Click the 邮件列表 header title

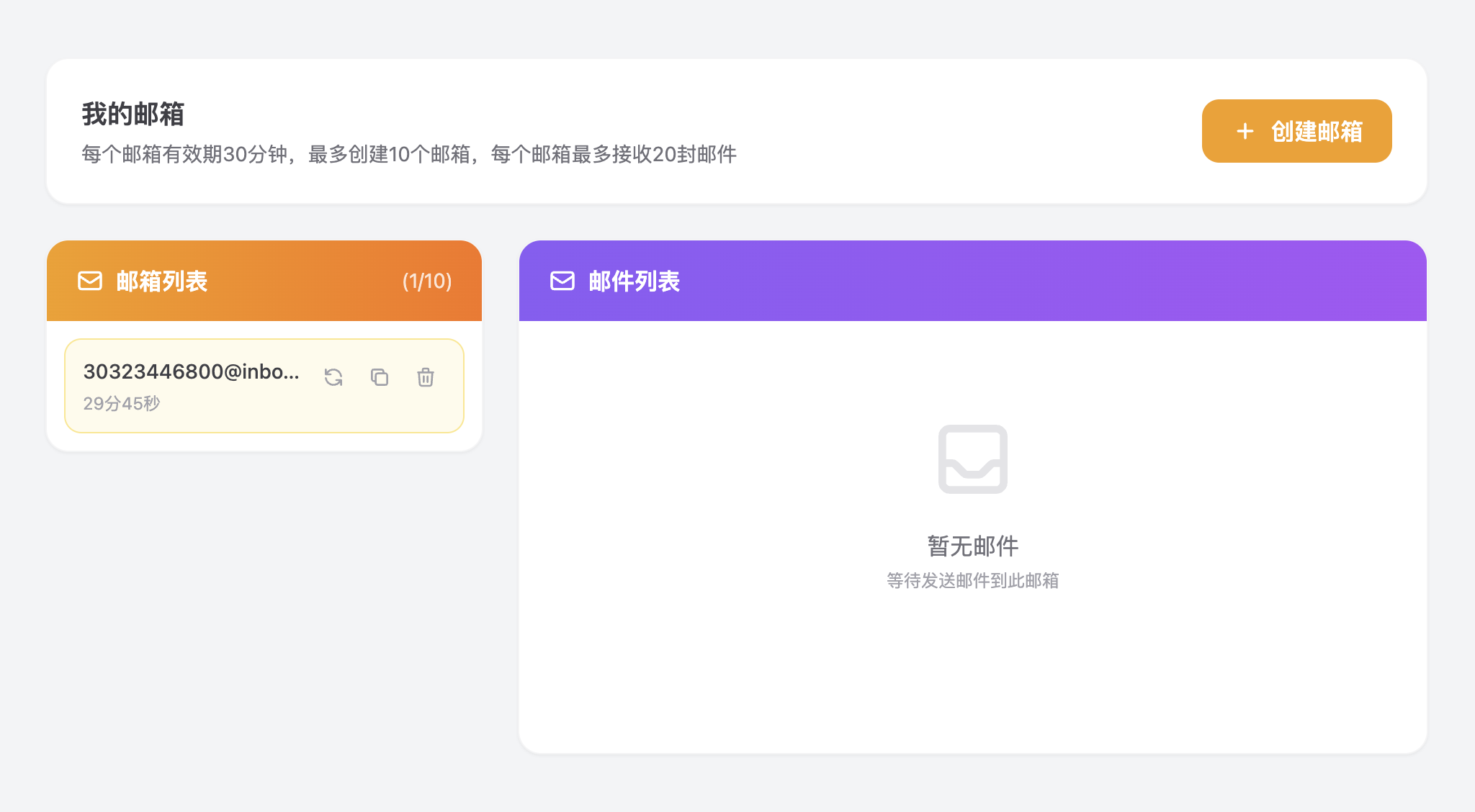[x=635, y=281]
